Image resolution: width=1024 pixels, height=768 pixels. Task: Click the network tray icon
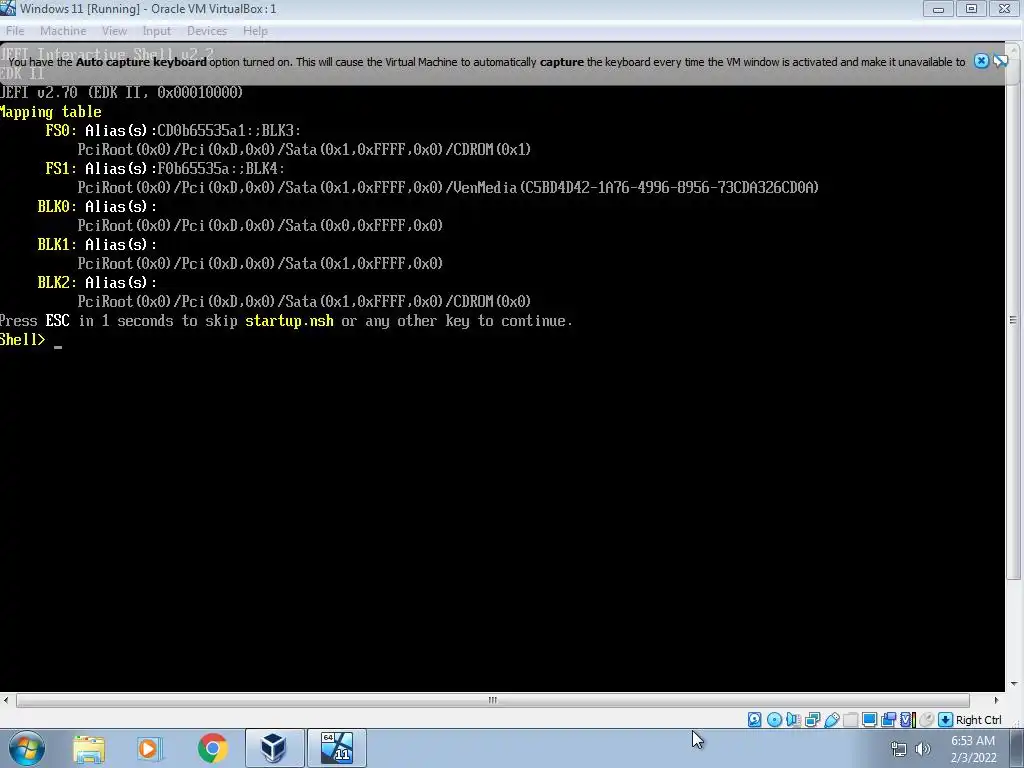tap(899, 749)
